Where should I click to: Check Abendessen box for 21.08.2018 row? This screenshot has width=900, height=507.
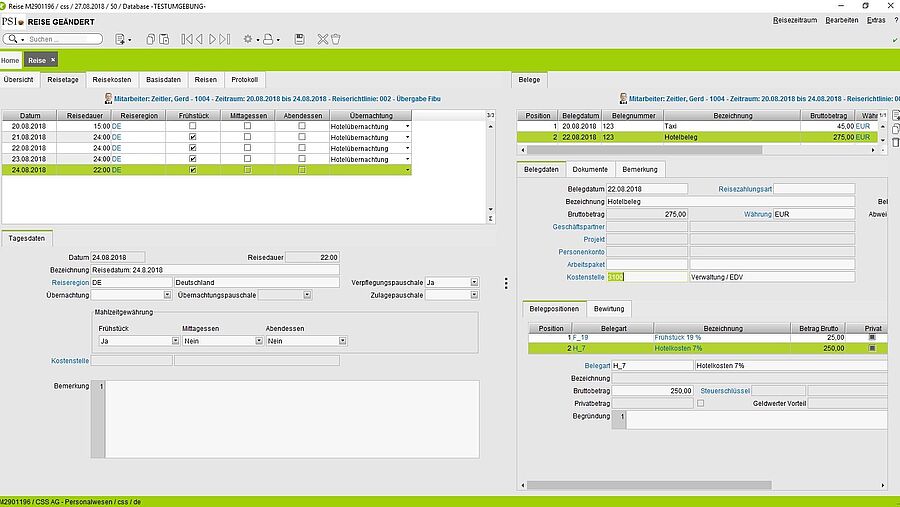[x=301, y=137]
